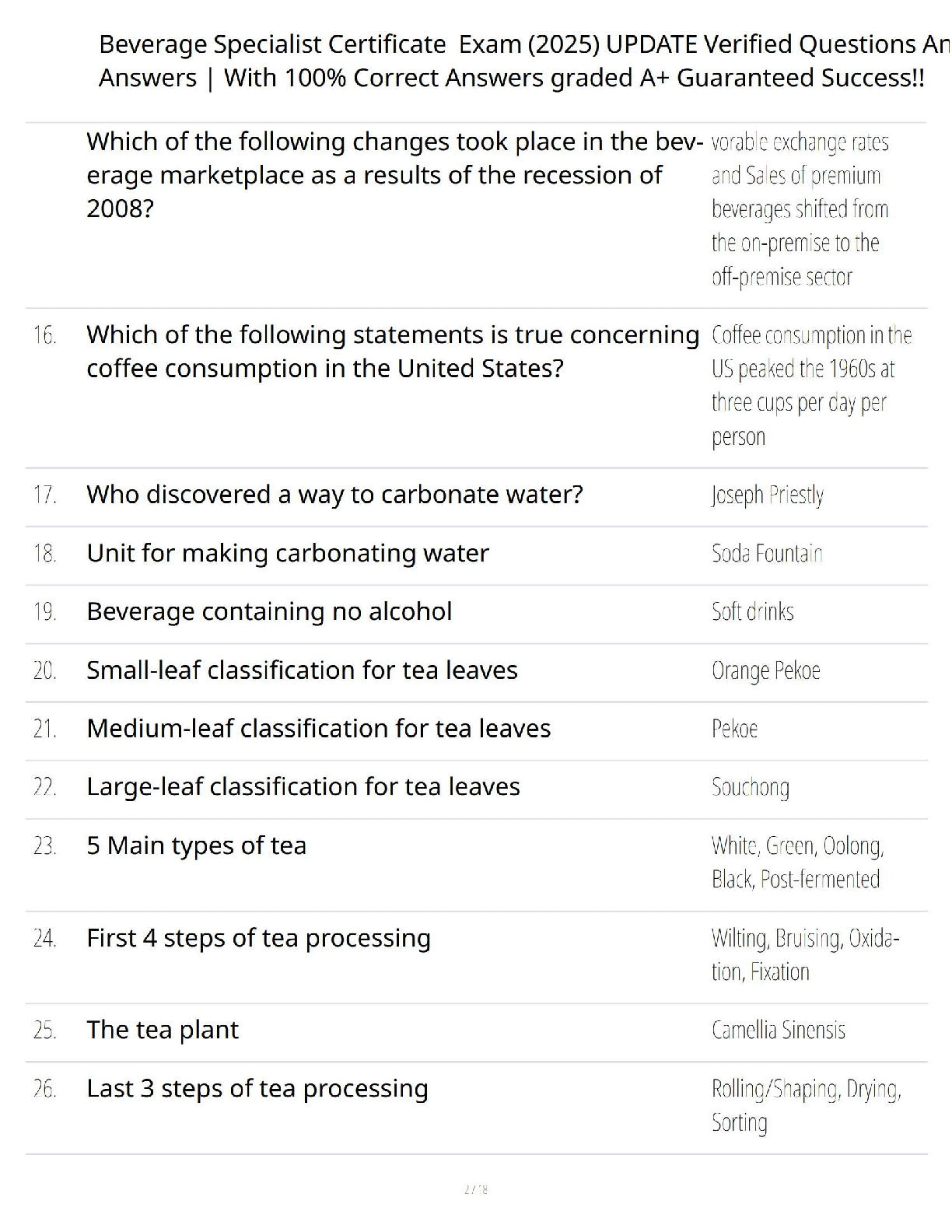Click the "Soda Fountain" answer
Viewport: 952px width, 1232px height.
click(767, 554)
